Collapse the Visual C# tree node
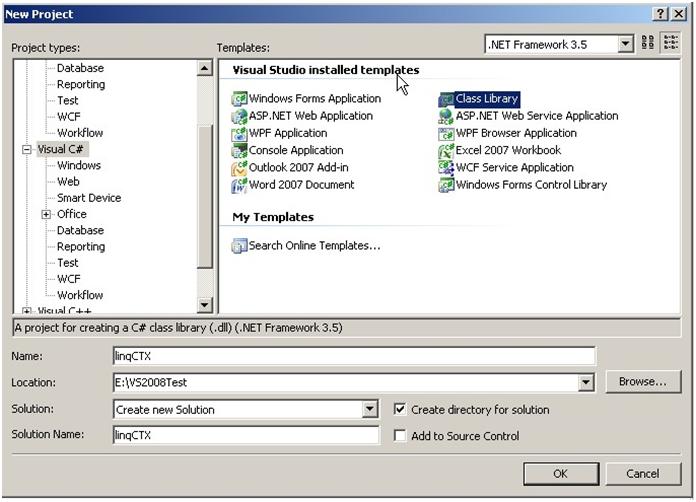This screenshot has width=696, height=502. 27,150
